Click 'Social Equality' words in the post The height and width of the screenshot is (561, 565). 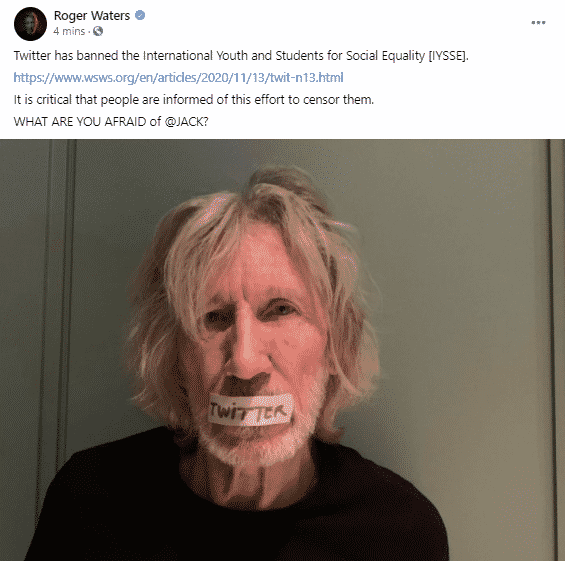pos(386,56)
